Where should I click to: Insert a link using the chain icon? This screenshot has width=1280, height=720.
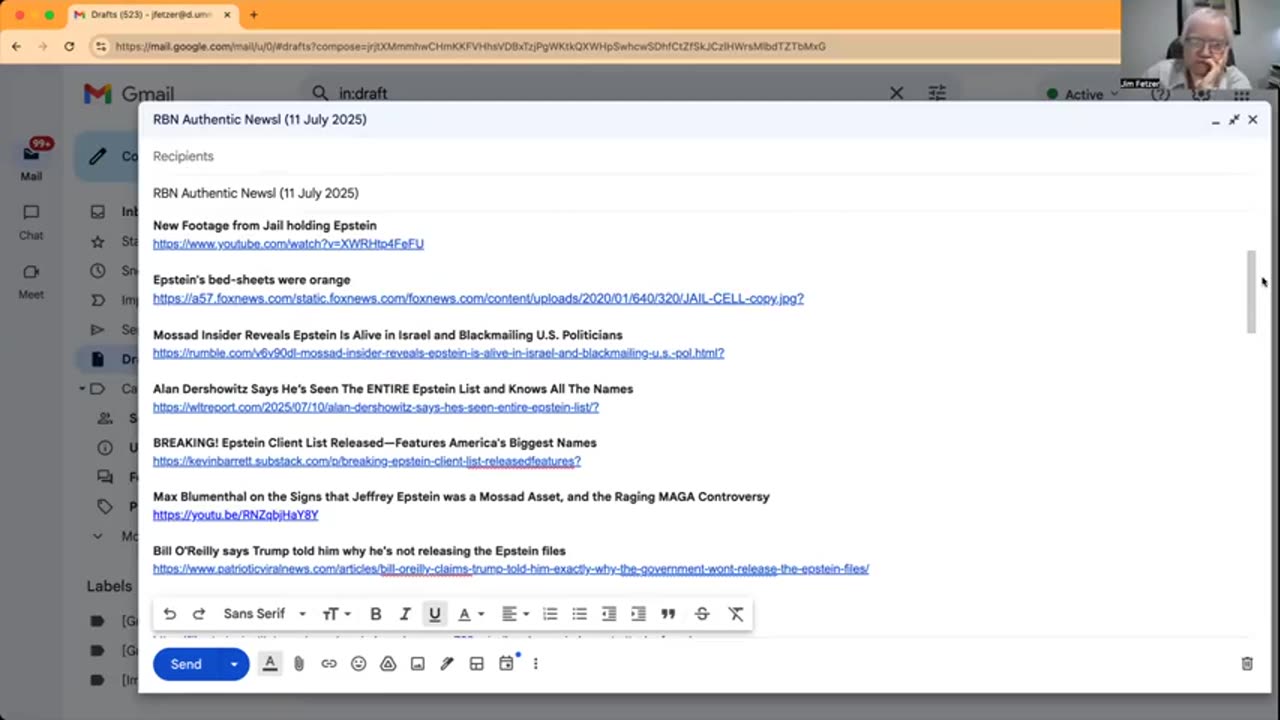[x=329, y=664]
